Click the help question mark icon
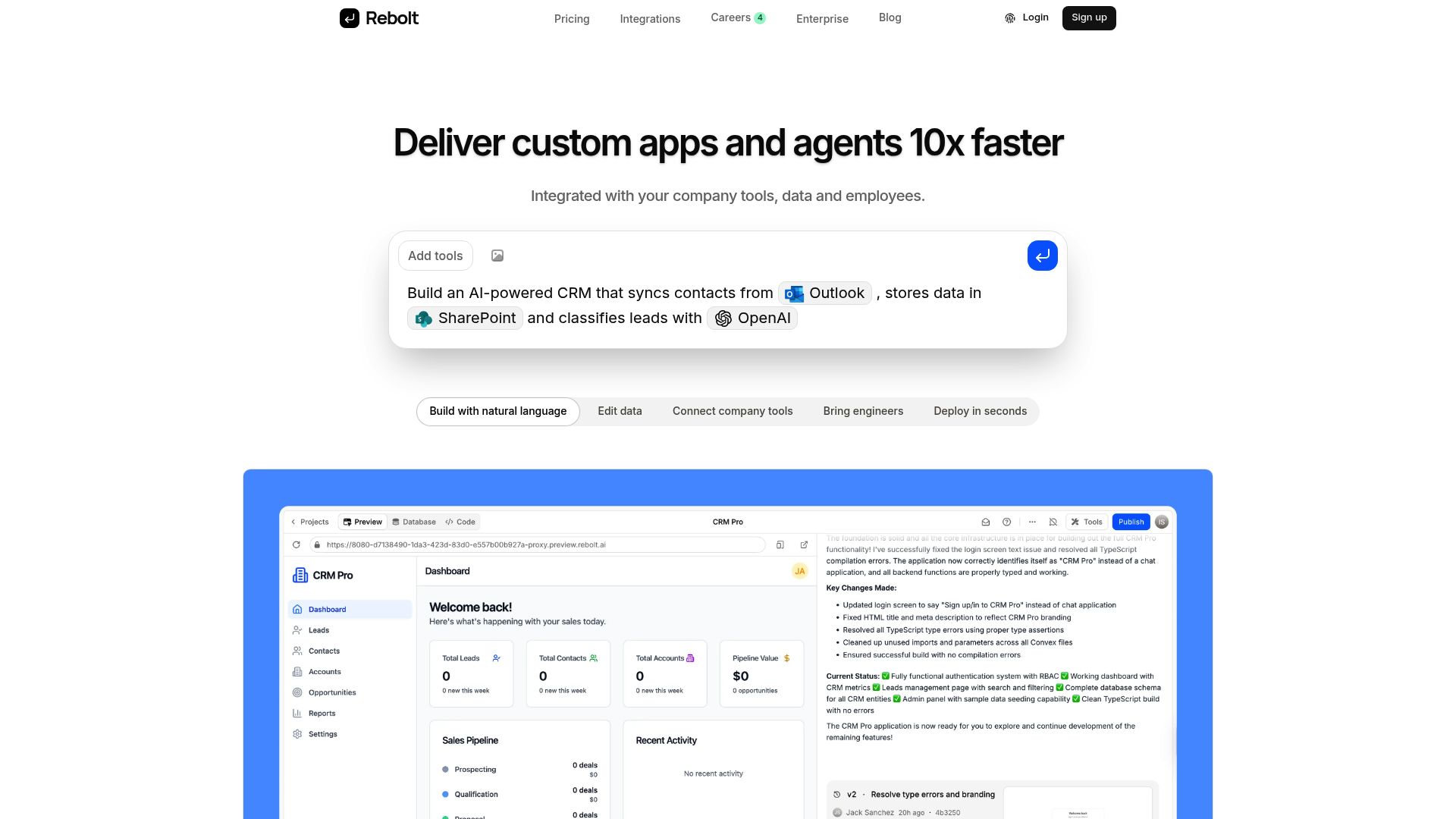The height and width of the screenshot is (819, 1456). (1007, 522)
